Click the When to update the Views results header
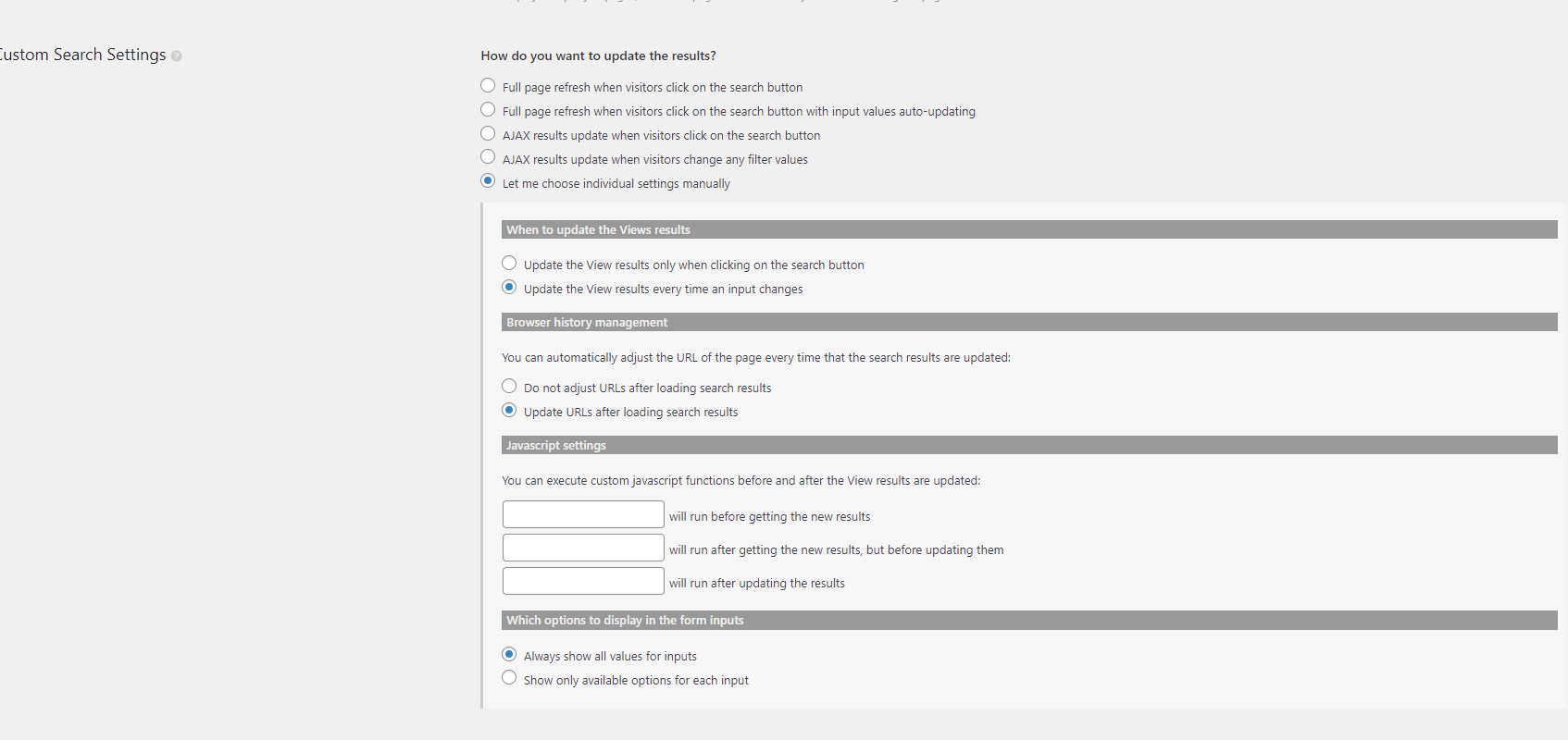This screenshot has width=1568, height=740. point(1029,229)
